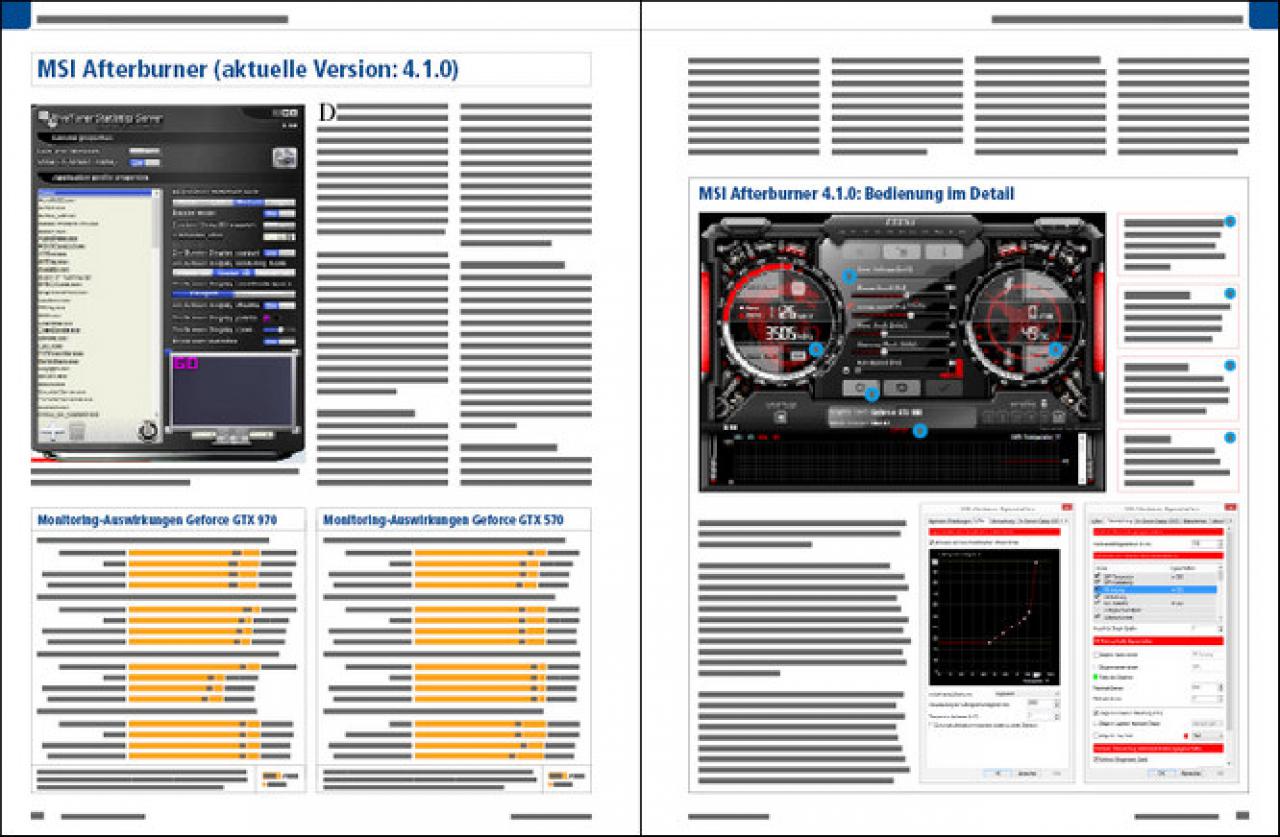Image resolution: width=1280 pixels, height=837 pixels.
Task: Open the setup icon at RivaTuner's top right
Action: pyautogui.click(x=285, y=158)
